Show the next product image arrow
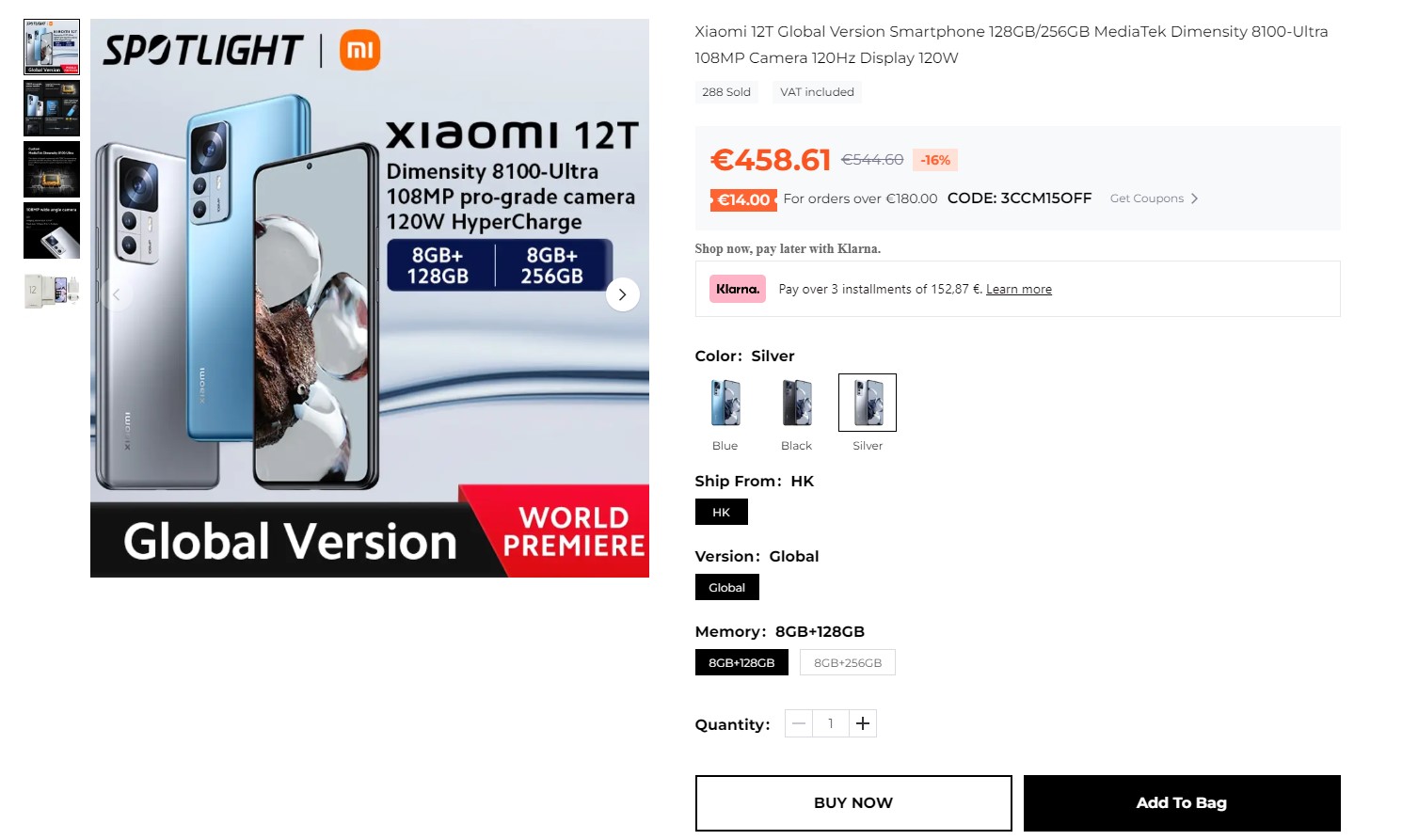 point(622,294)
